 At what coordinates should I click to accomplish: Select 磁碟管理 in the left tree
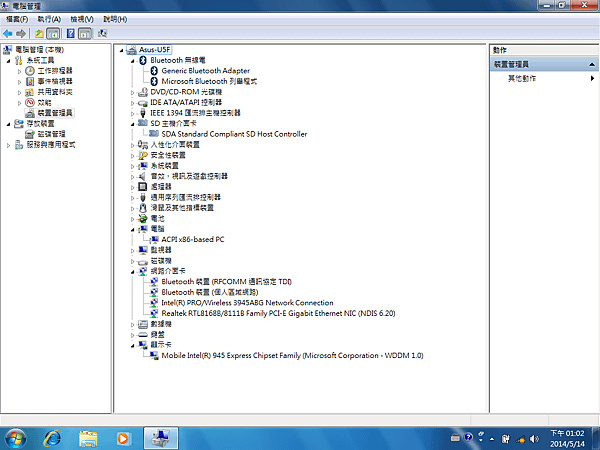pos(51,134)
